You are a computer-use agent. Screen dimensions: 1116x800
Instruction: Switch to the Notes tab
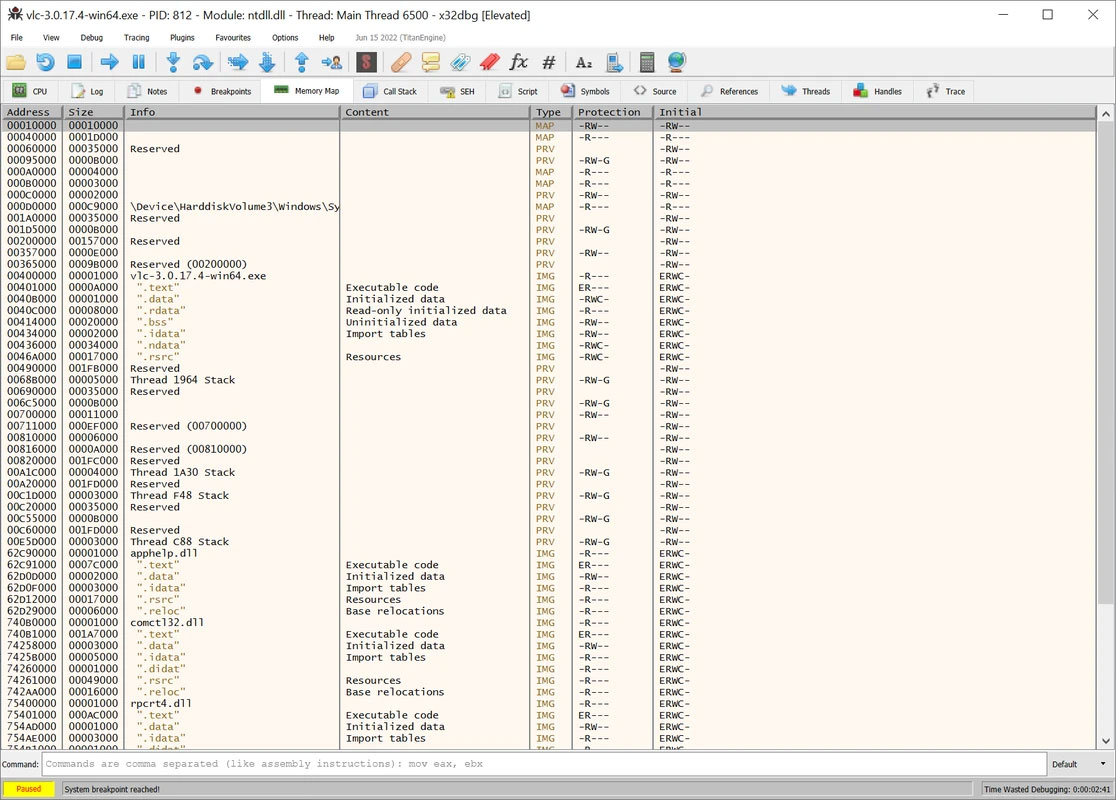[x=147, y=91]
